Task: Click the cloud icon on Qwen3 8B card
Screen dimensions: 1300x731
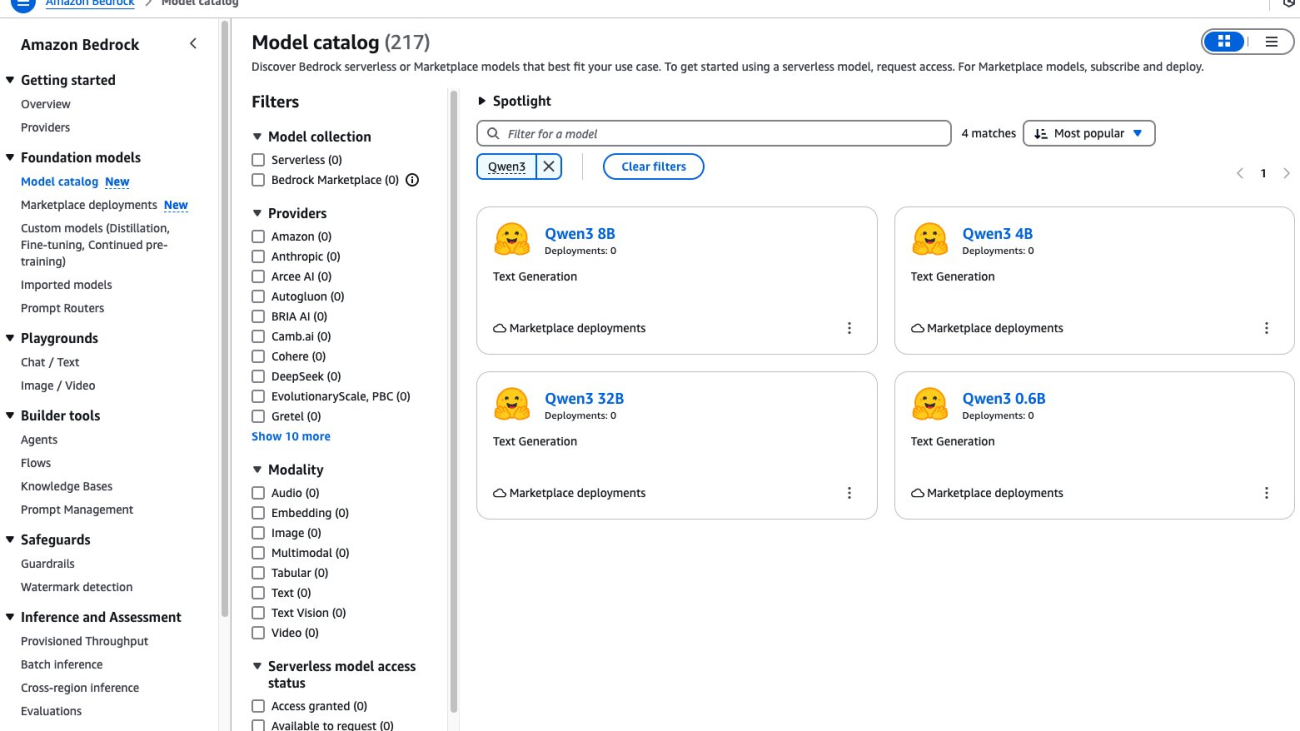Action: [500, 328]
